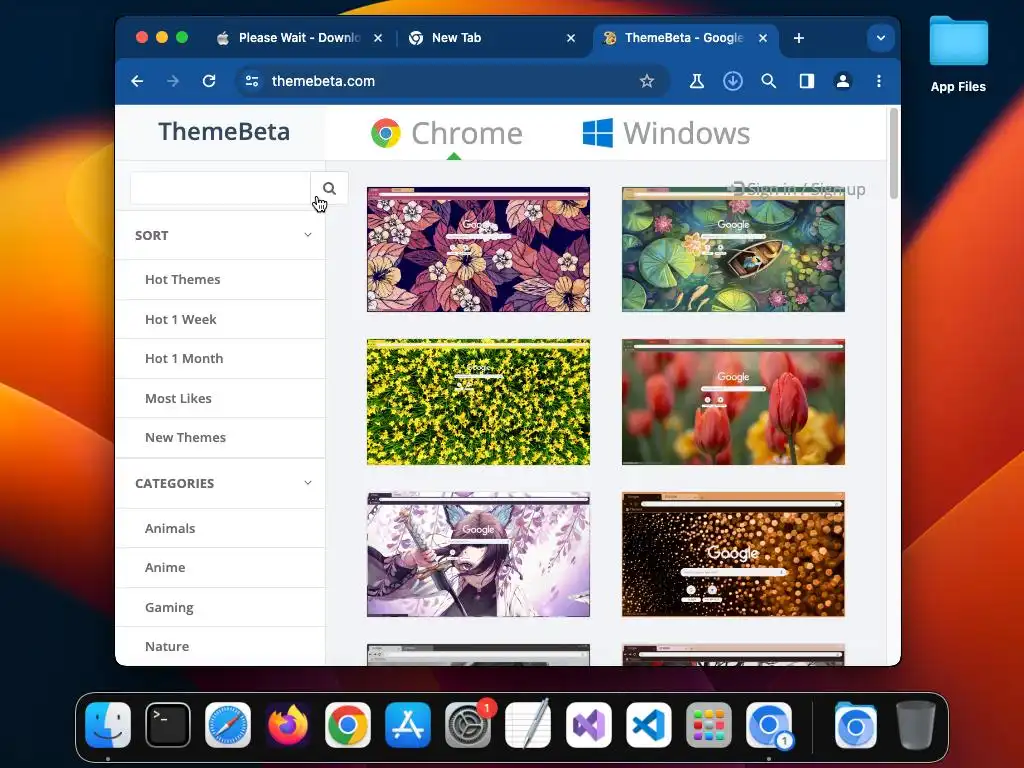Screen dimensions: 1024x768
Task: Close the ThemeBeta tab
Action: (x=763, y=38)
